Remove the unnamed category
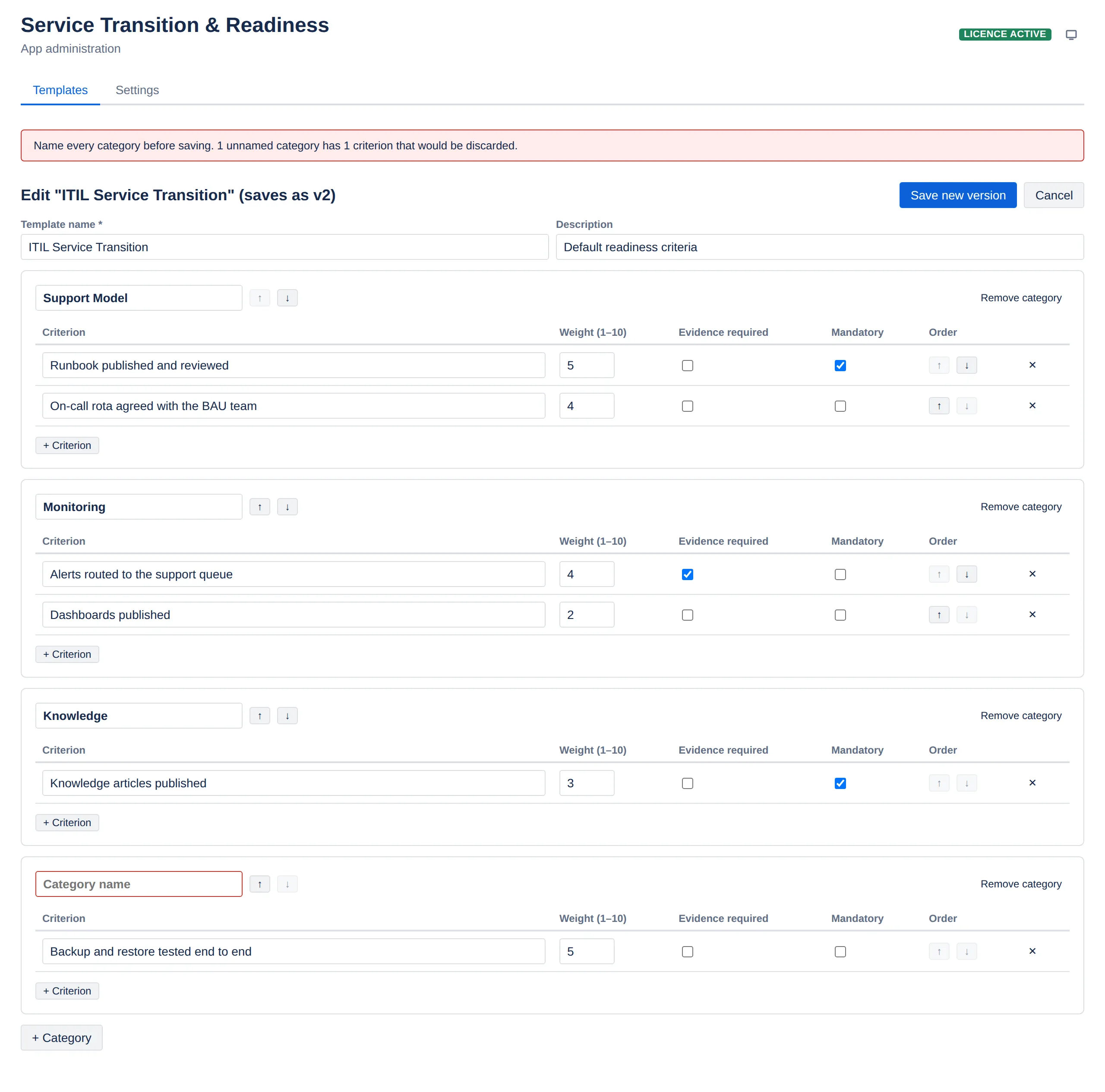Image resolution: width=1105 pixels, height=1092 pixels. click(1021, 884)
